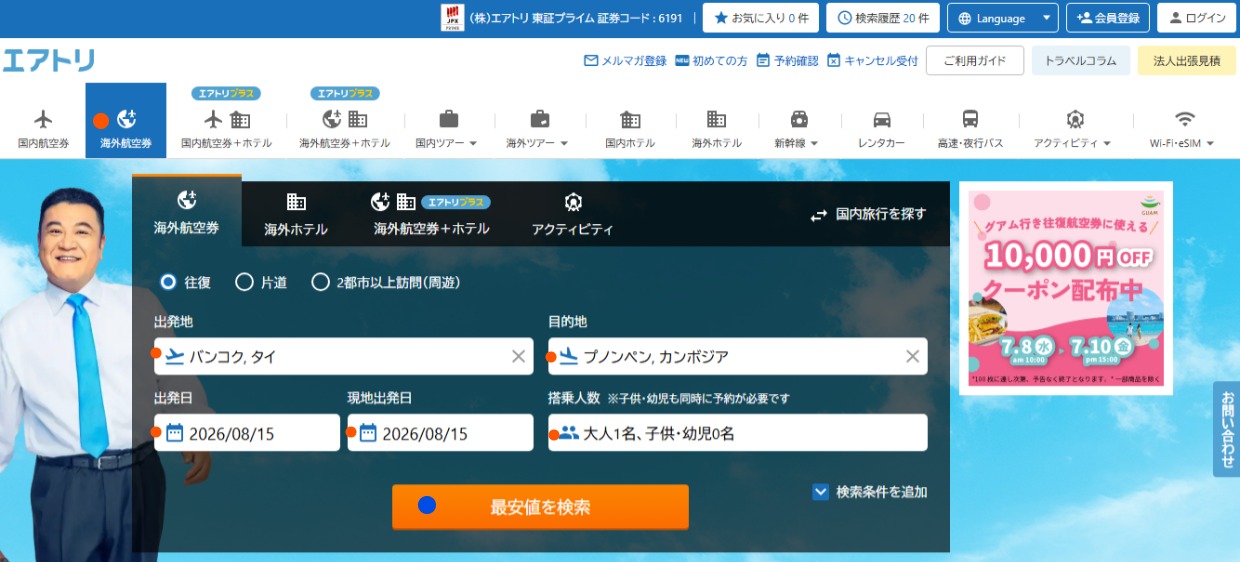Click JPX 東証プライム badge icon
This screenshot has height=562, width=1240.
(453, 18)
